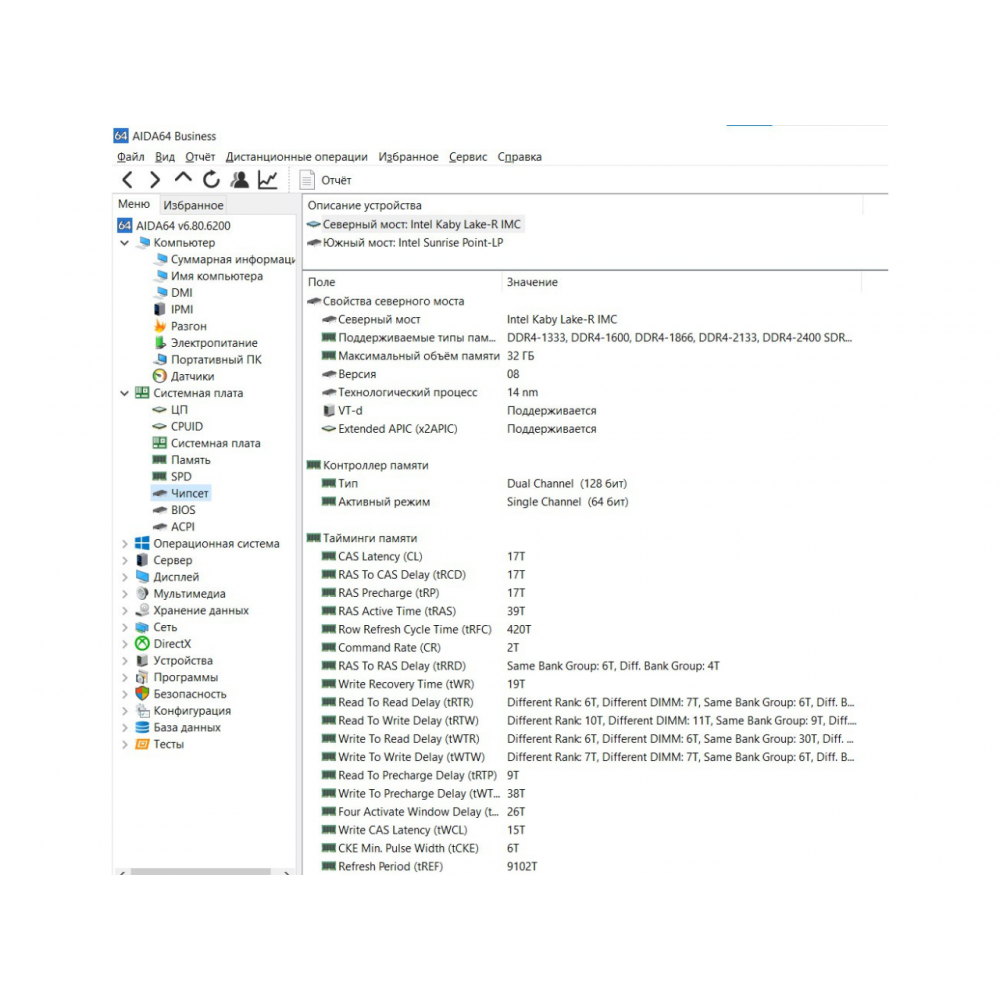Click the База данных database icon
The image size is (1000, 1000).
tap(142, 728)
